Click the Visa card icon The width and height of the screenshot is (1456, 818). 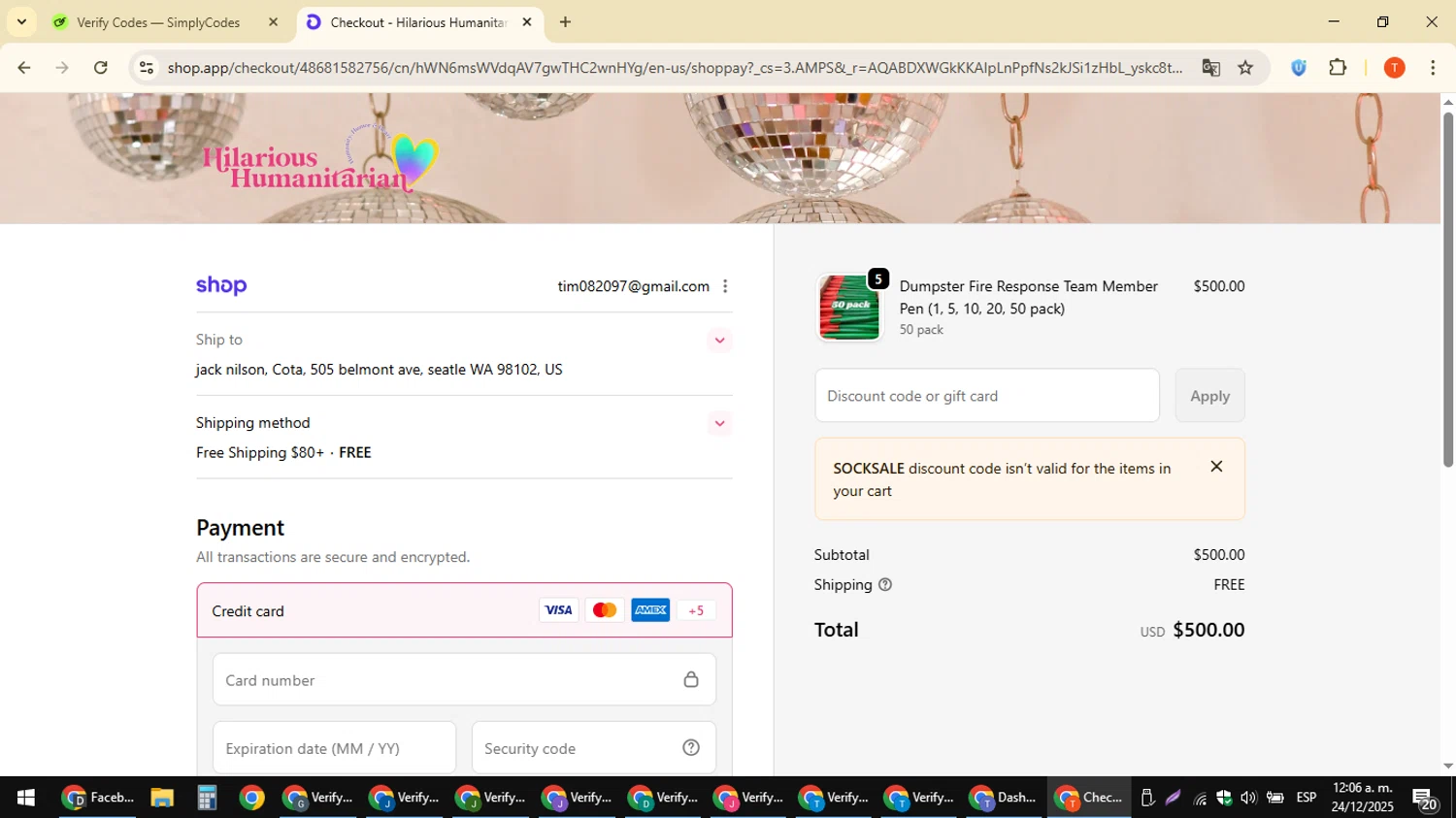click(558, 610)
